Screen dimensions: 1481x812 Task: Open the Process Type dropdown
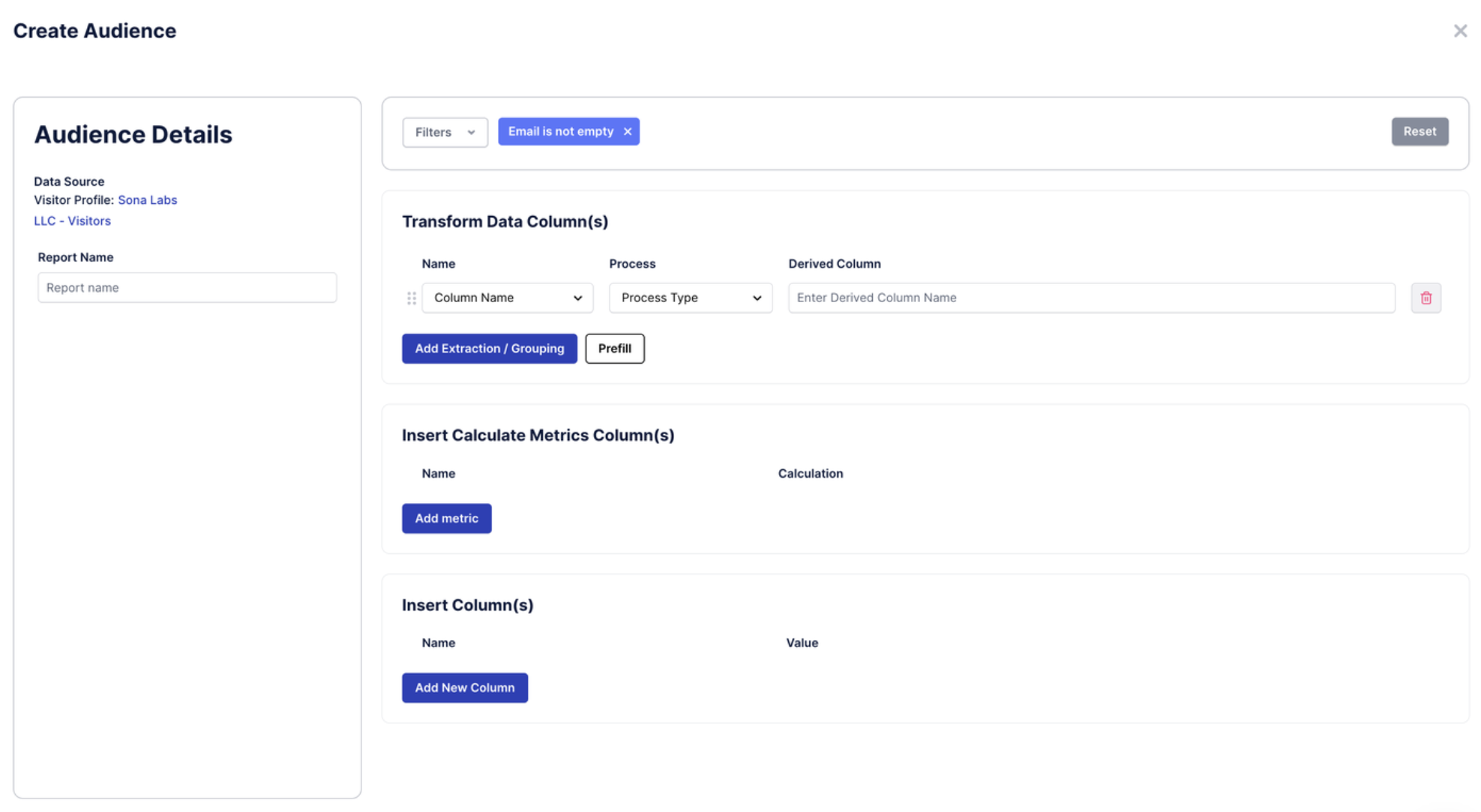click(689, 298)
